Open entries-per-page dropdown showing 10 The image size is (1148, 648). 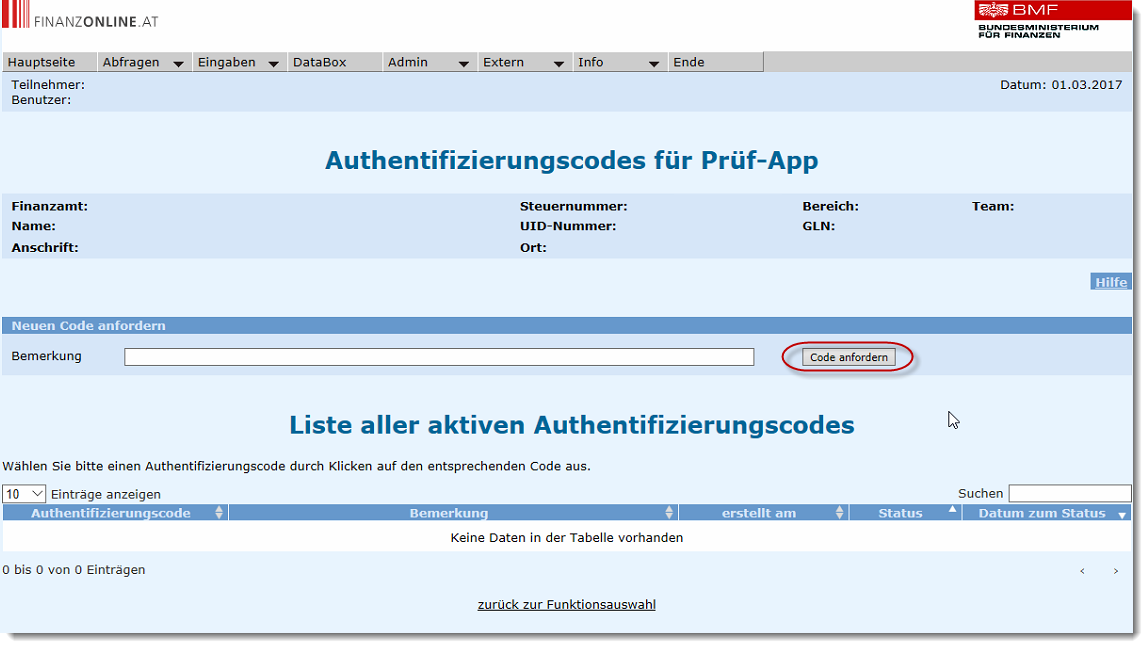[x=25, y=494]
